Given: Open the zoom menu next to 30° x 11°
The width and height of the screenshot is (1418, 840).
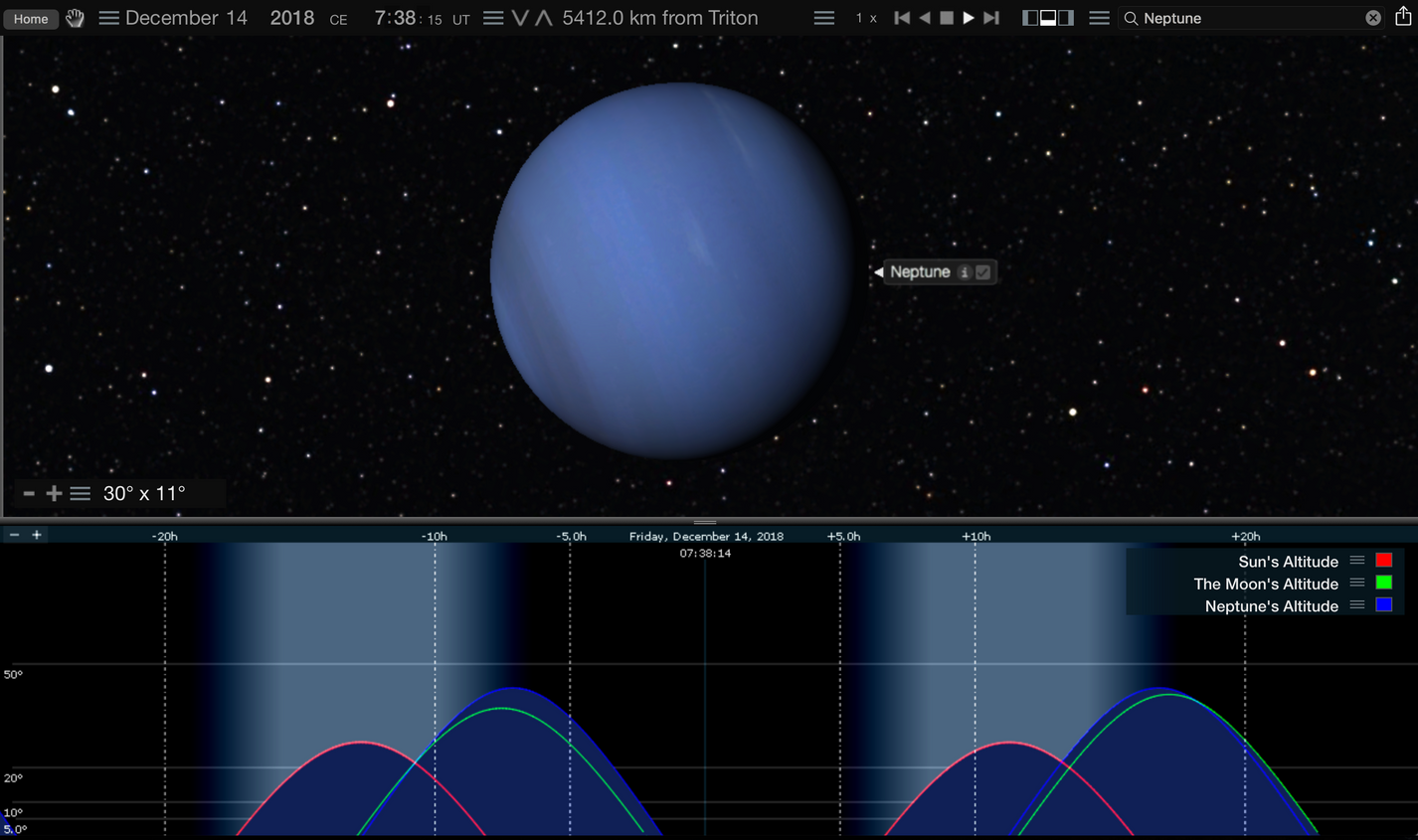Looking at the screenshot, I should pyautogui.click(x=80, y=492).
